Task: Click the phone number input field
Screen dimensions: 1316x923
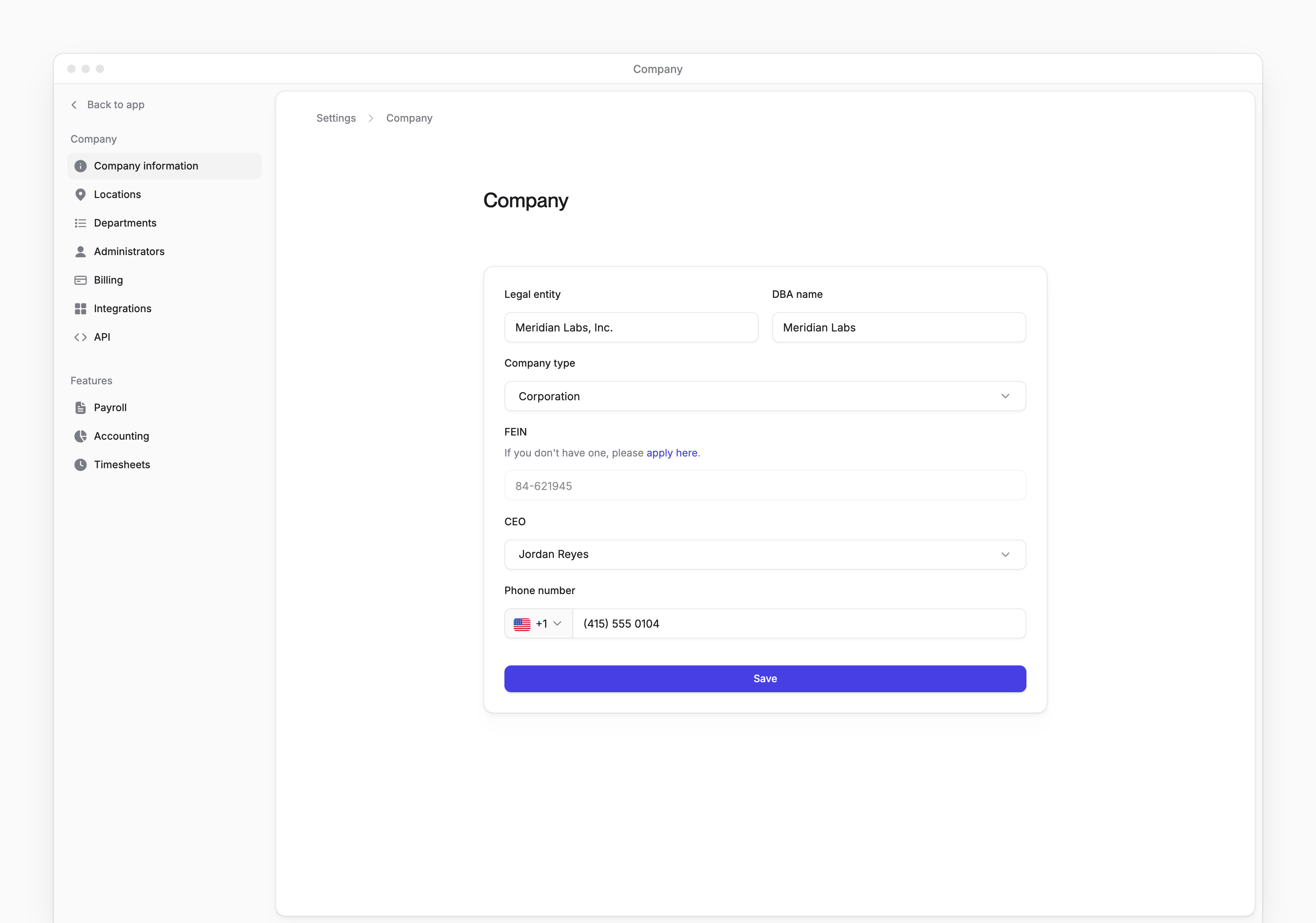Action: [799, 624]
